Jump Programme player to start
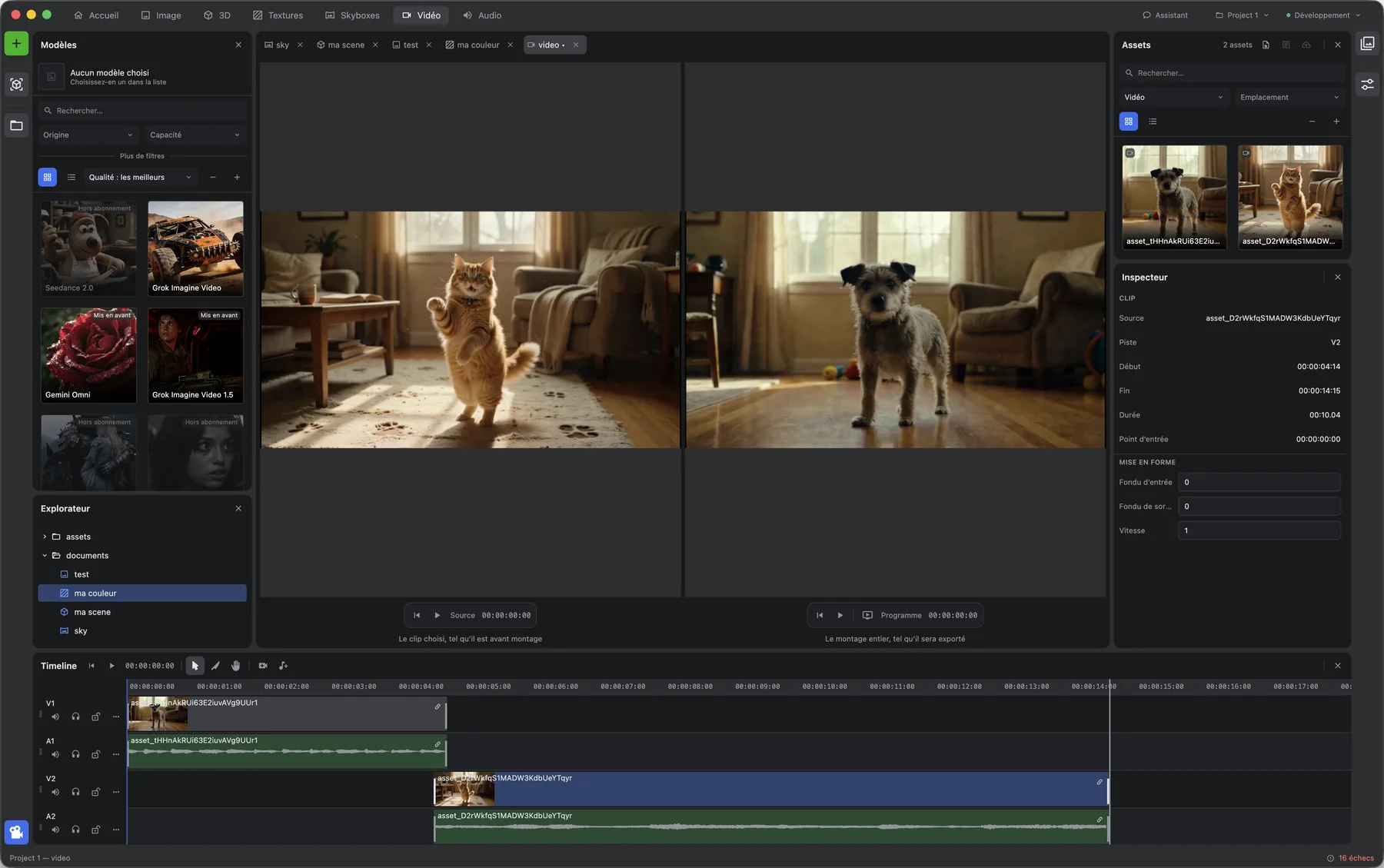Screen dimensions: 1384x868 tap(820, 615)
